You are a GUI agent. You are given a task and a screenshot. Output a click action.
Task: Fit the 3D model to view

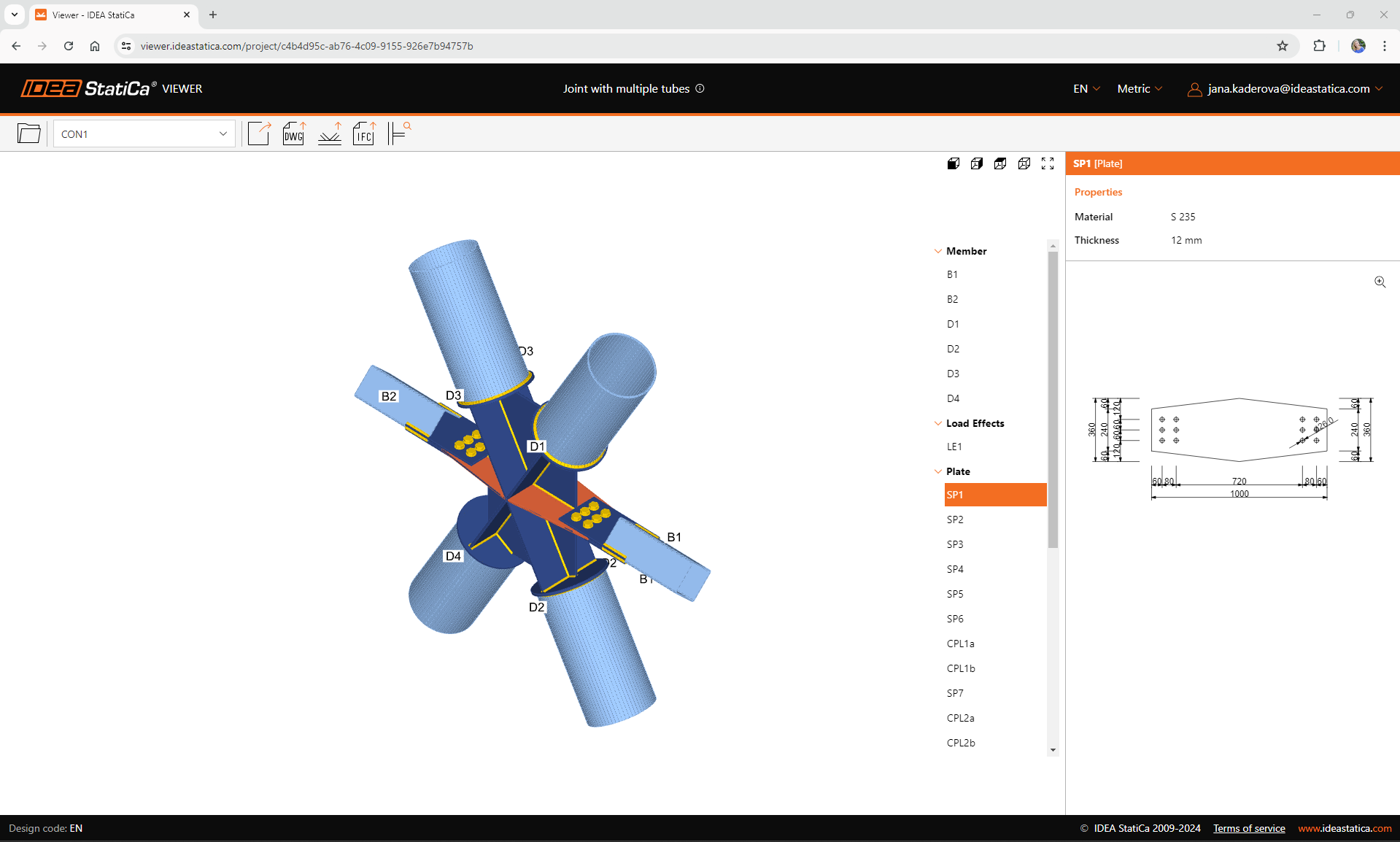pyautogui.click(x=1048, y=163)
